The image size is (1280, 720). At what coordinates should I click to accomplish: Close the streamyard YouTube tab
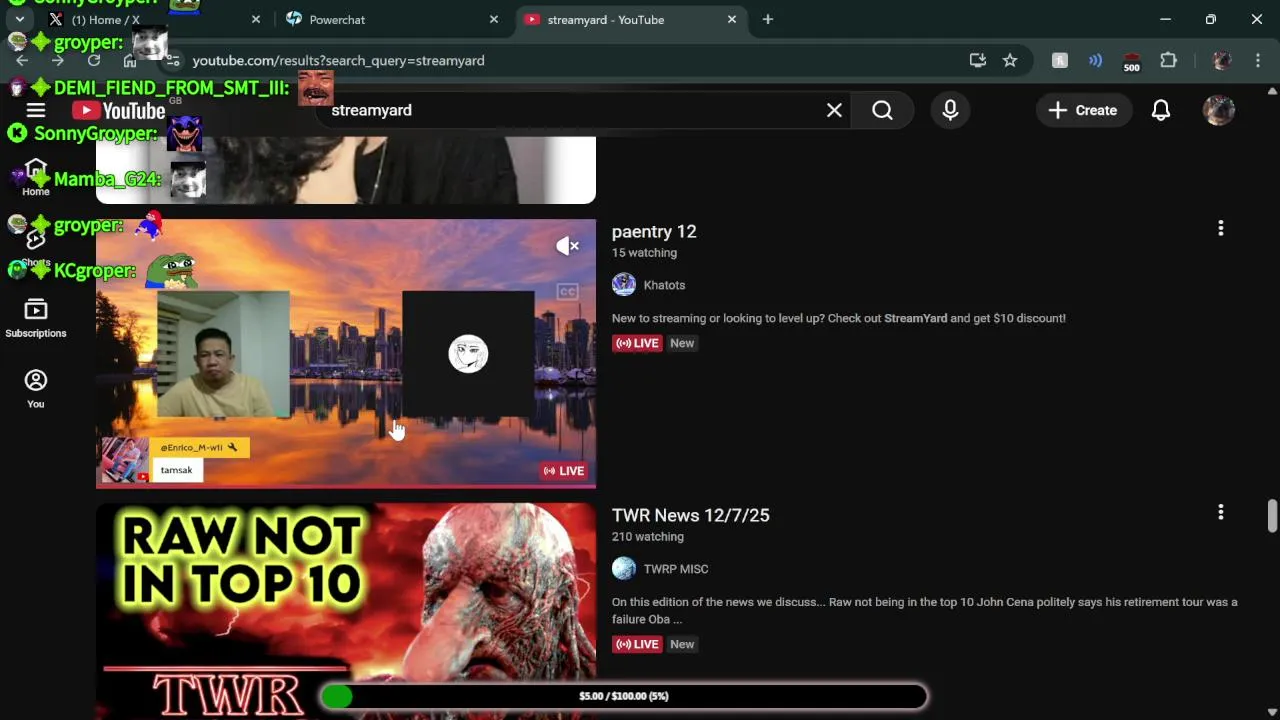click(732, 19)
